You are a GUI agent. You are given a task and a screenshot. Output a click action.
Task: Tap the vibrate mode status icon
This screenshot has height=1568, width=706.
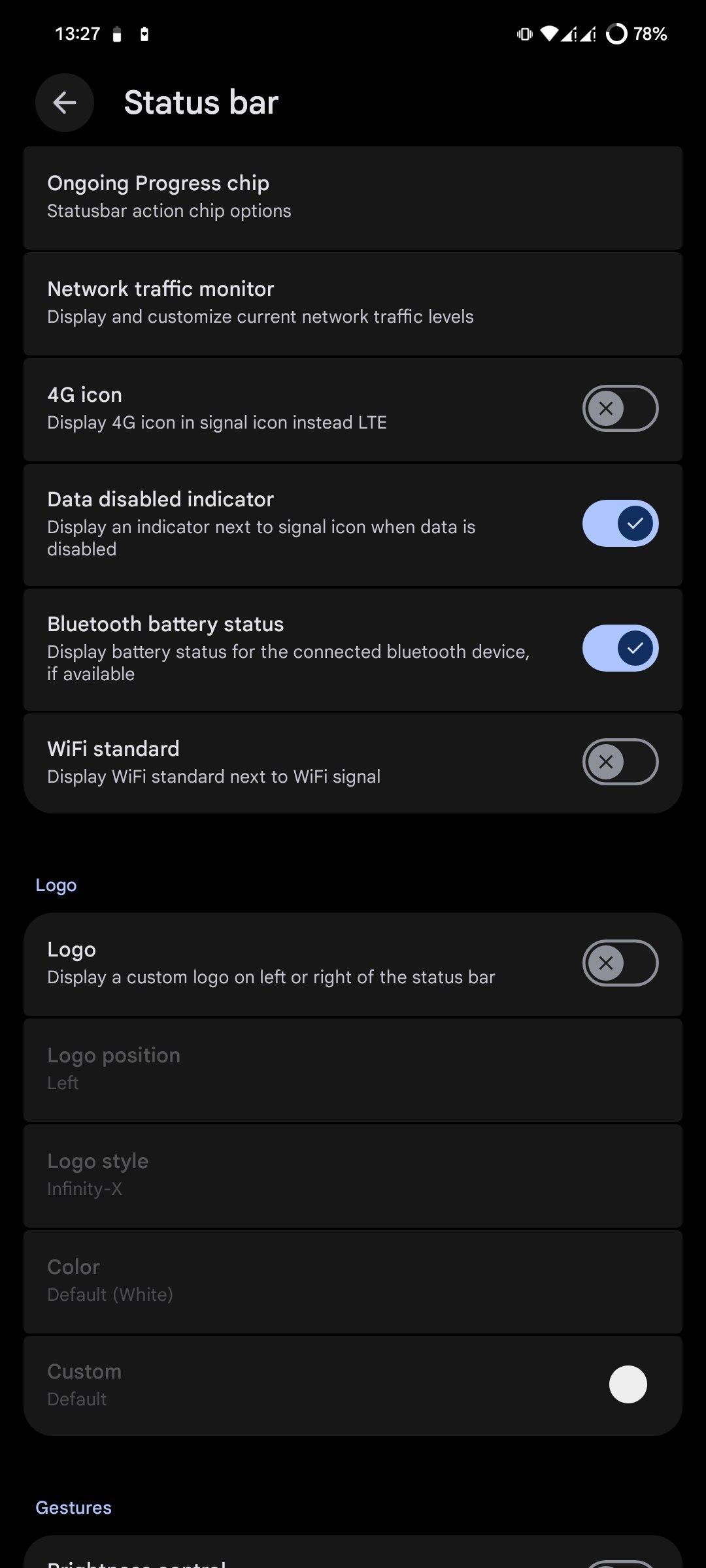click(524, 34)
